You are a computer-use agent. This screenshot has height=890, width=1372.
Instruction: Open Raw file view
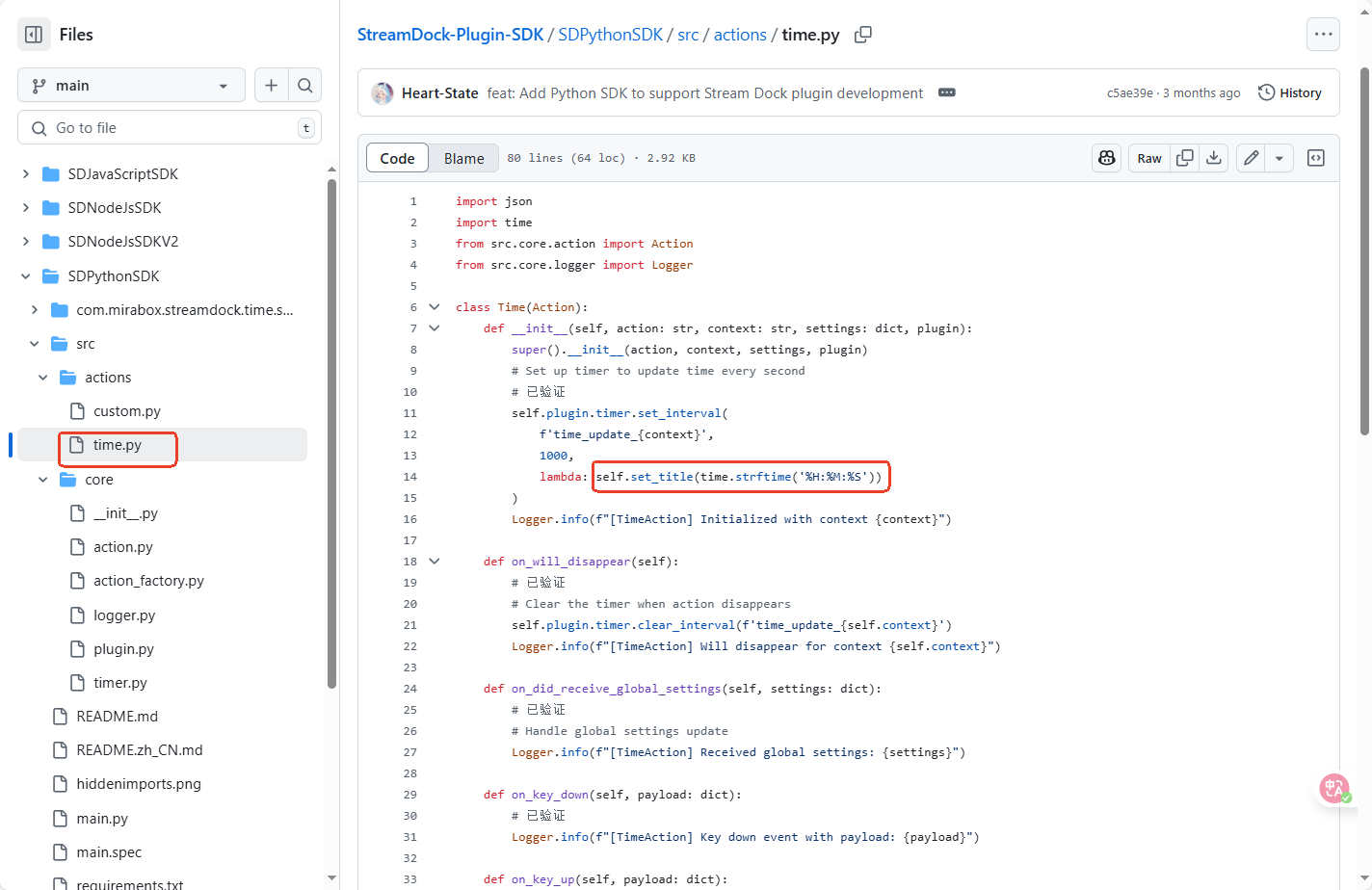tap(1149, 158)
